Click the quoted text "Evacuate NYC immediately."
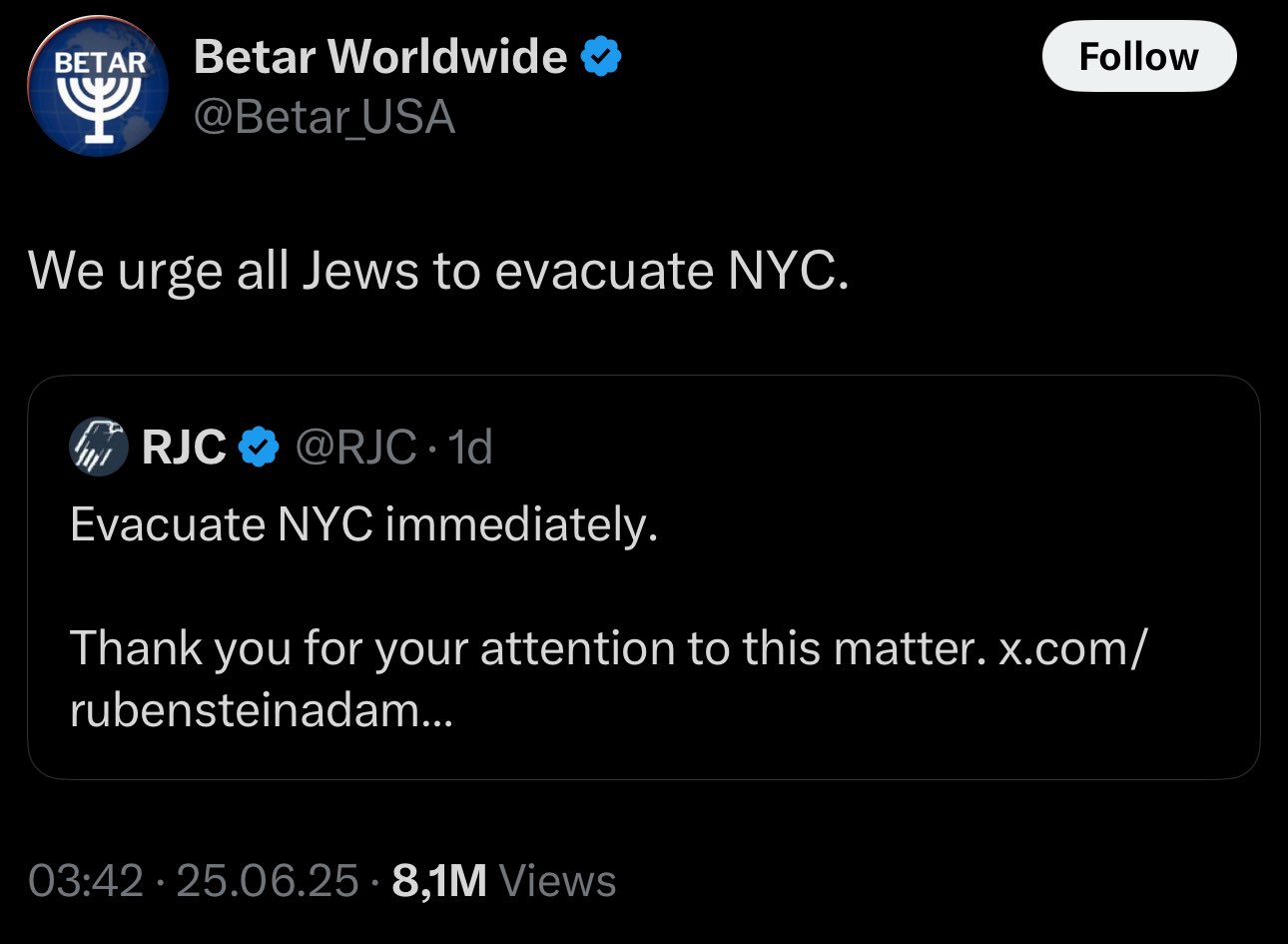This screenshot has height=944, width=1288. point(363,523)
